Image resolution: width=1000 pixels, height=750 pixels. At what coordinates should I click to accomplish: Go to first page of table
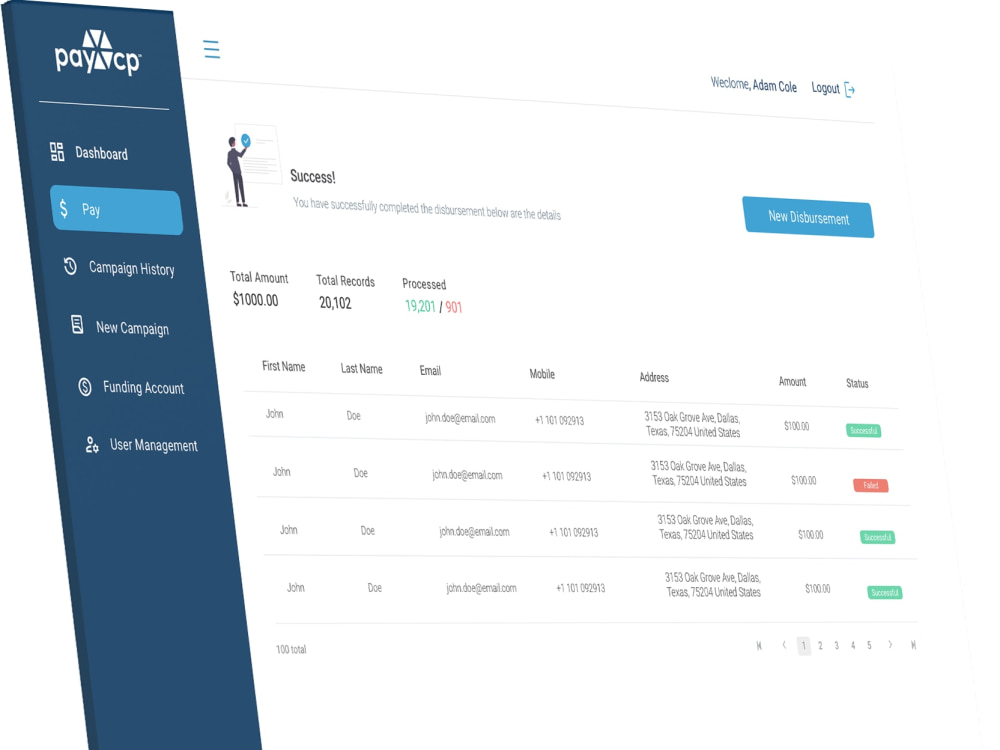click(x=759, y=645)
